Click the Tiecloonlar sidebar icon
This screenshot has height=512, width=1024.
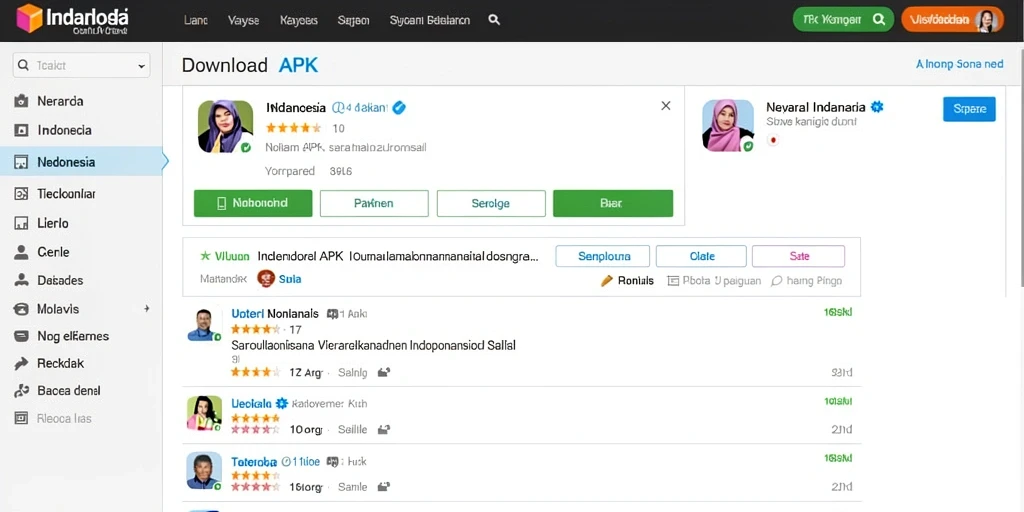coord(22,193)
